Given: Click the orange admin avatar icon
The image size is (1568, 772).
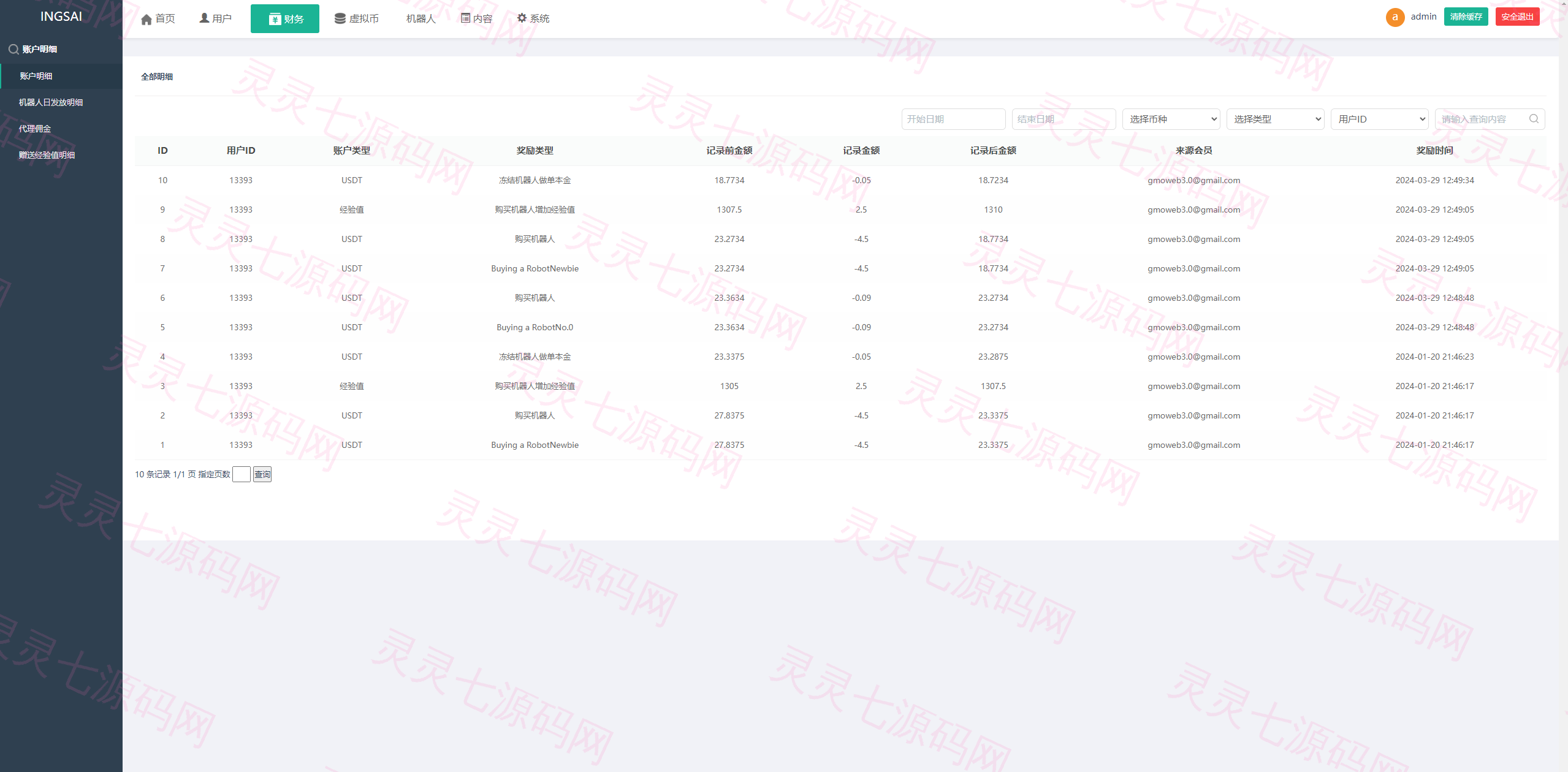Looking at the screenshot, I should (1395, 17).
